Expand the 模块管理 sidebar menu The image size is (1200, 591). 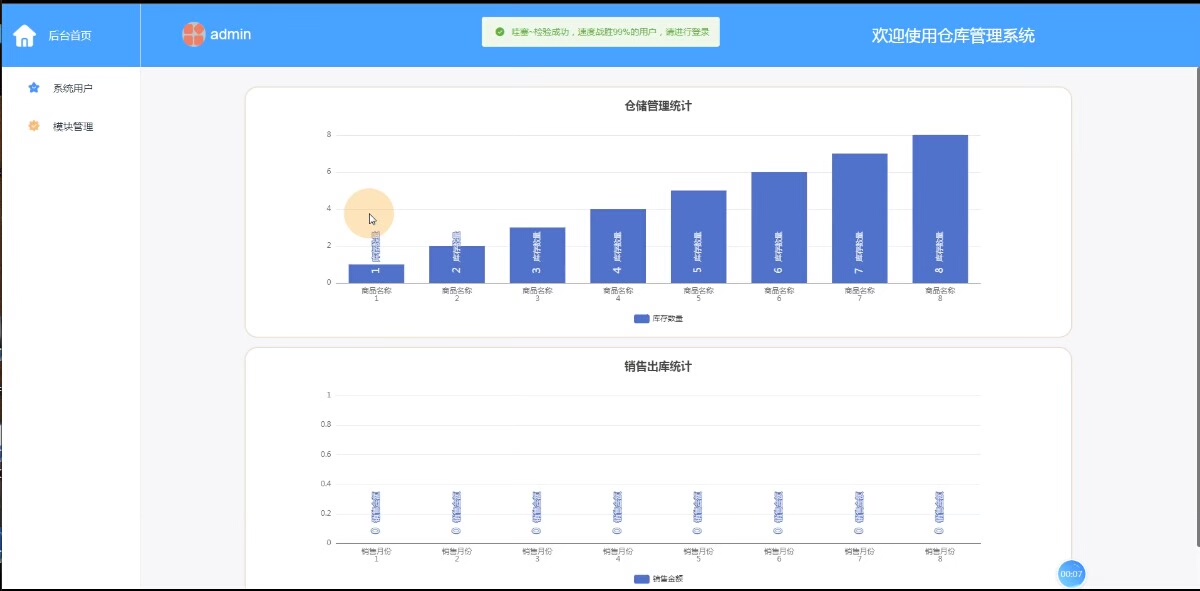pyautogui.click(x=72, y=126)
